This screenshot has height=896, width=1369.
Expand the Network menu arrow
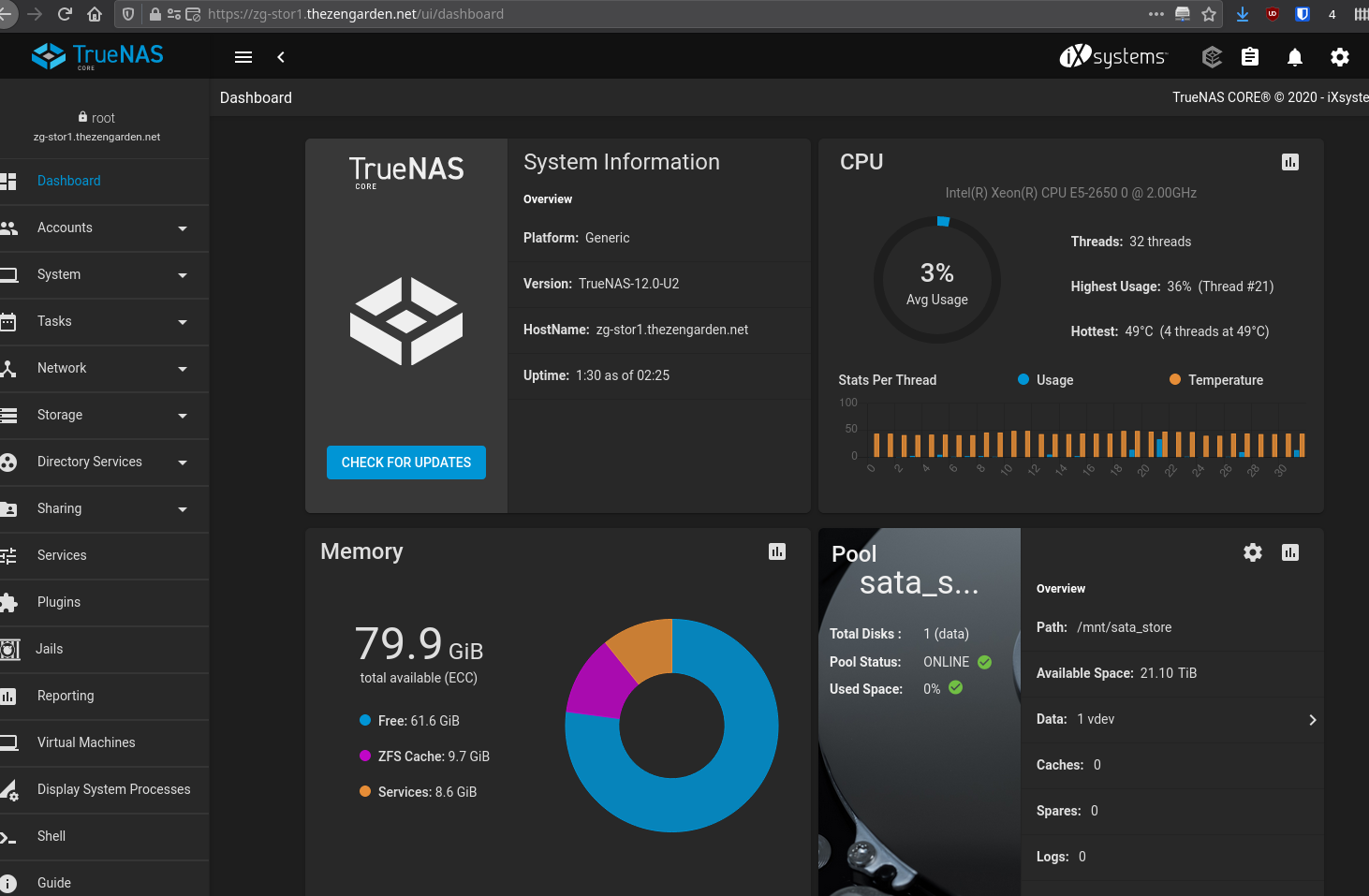(183, 369)
